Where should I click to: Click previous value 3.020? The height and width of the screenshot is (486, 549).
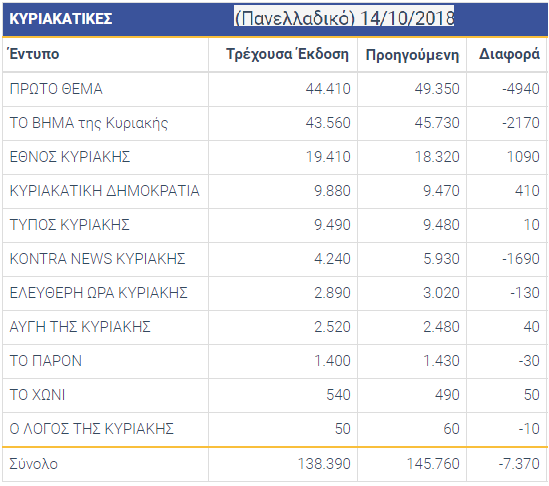[441, 292]
